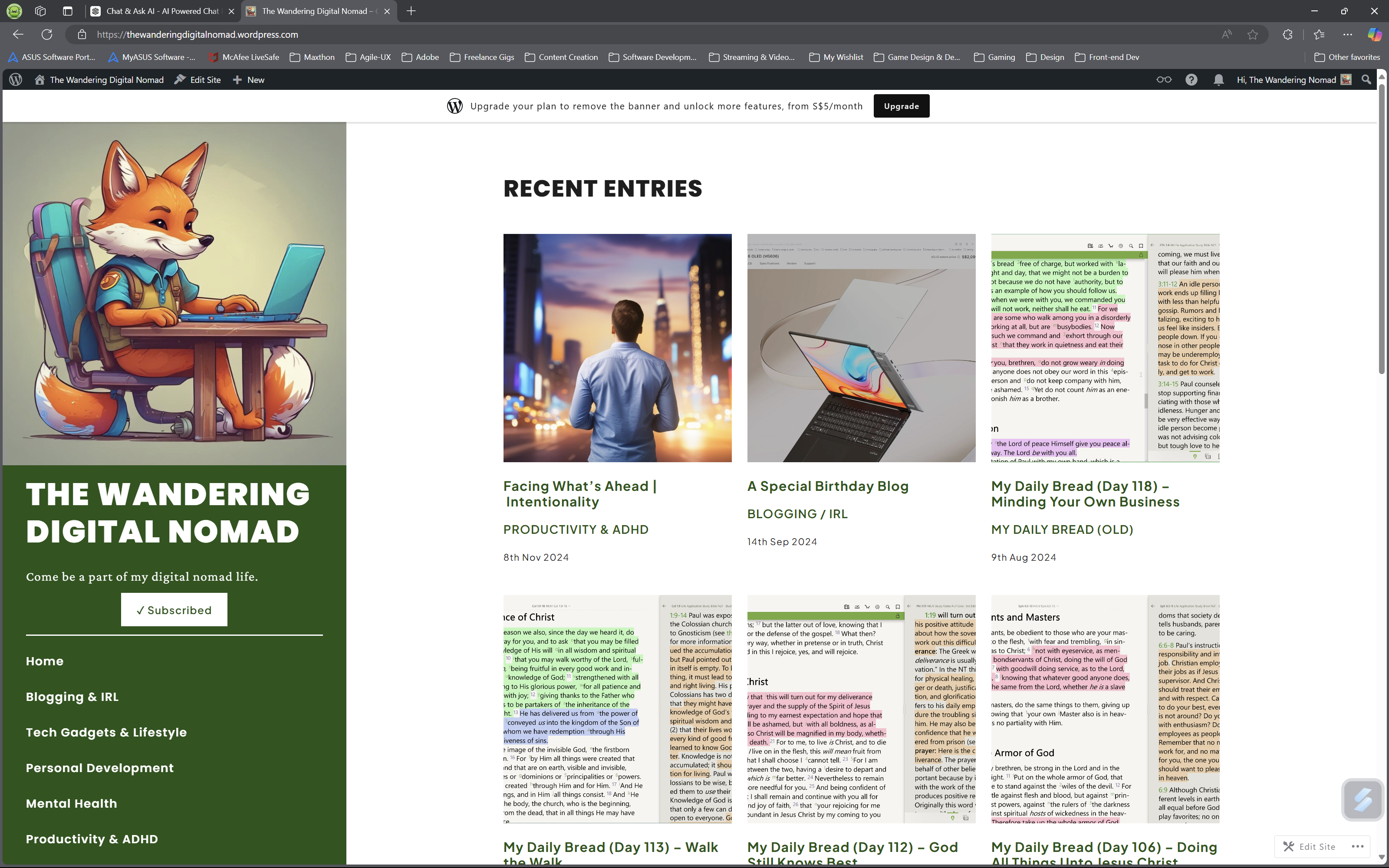Click the Read aloud icon in address bar
Viewport: 1389px width, 868px height.
coord(1227,34)
